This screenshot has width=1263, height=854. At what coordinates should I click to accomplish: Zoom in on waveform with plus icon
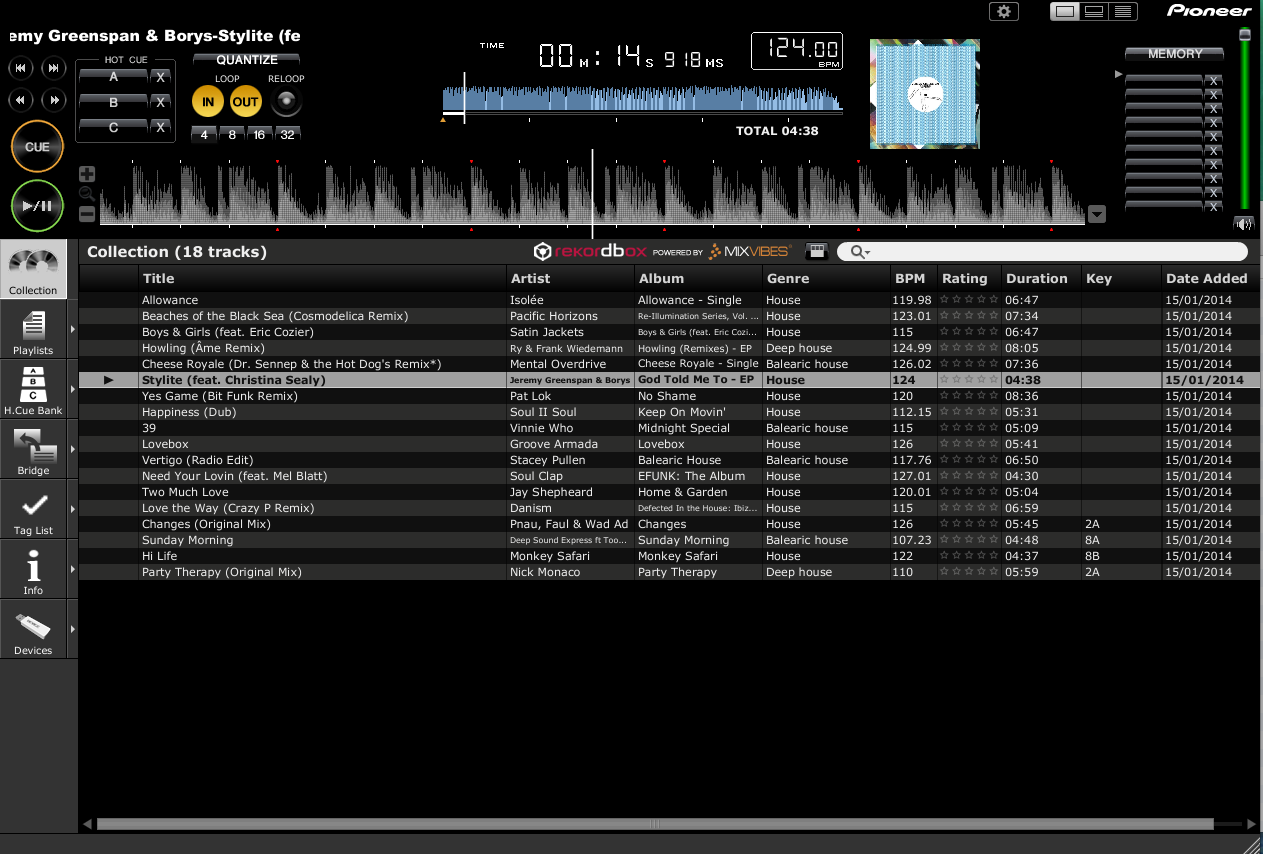tap(87, 174)
